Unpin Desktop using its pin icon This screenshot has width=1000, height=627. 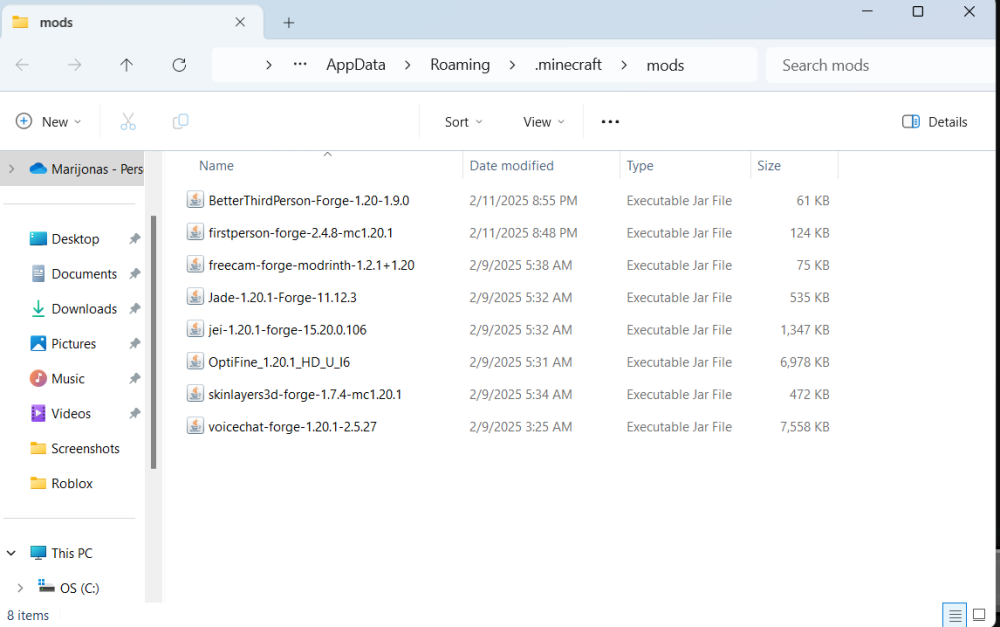point(135,239)
